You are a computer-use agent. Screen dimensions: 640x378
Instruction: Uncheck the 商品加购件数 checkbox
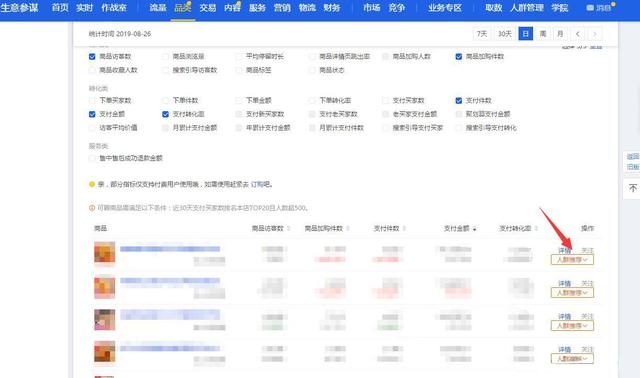click(459, 56)
